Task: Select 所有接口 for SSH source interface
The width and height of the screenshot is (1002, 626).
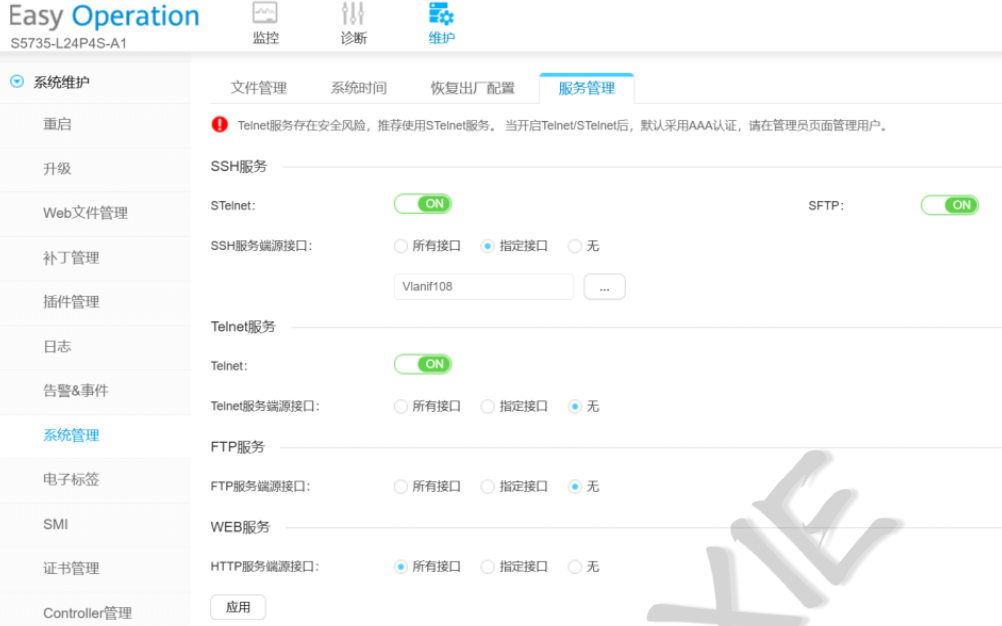Action: pyautogui.click(x=401, y=246)
